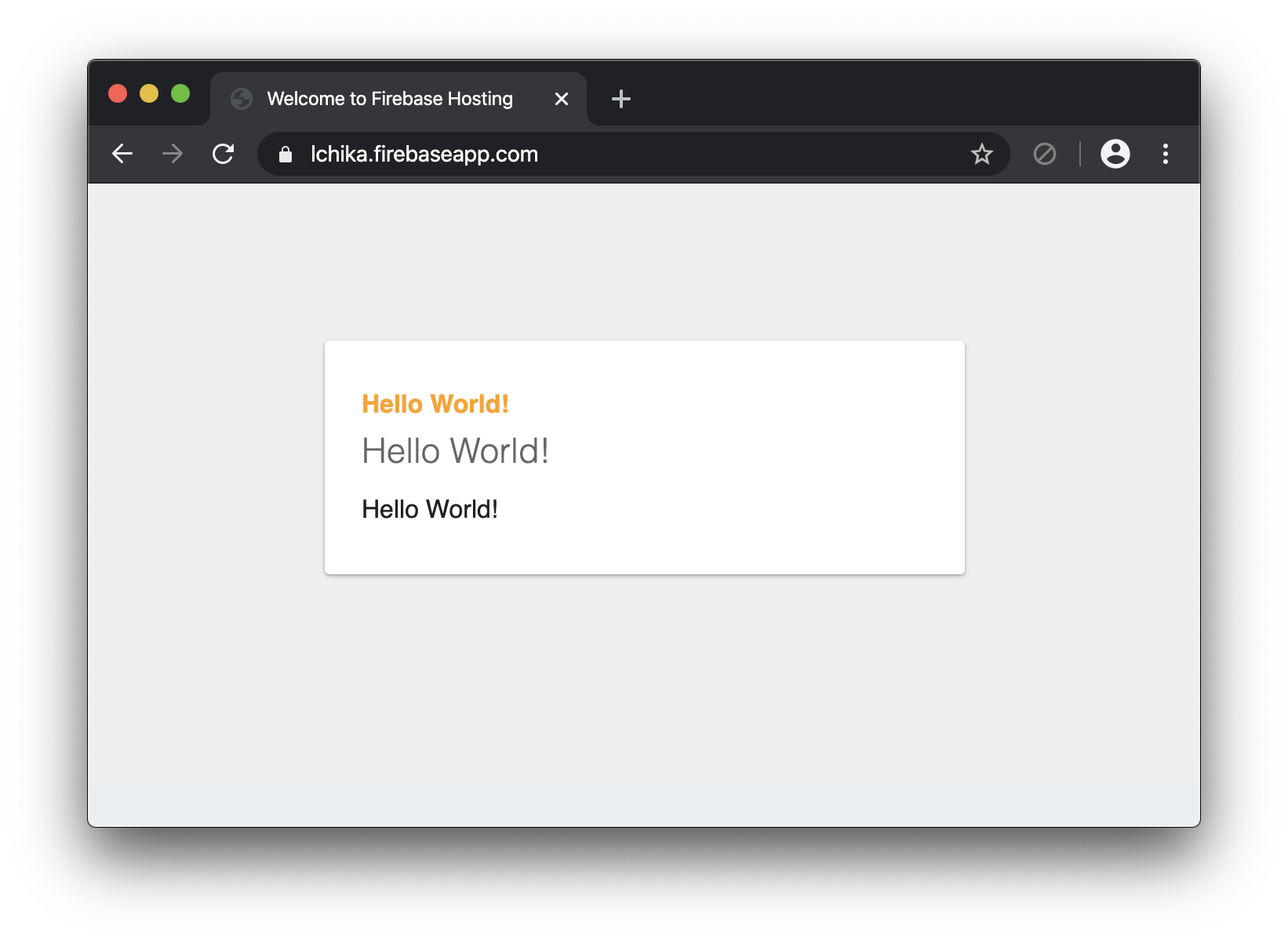Bookmark this page with the star icon

pyautogui.click(x=982, y=154)
